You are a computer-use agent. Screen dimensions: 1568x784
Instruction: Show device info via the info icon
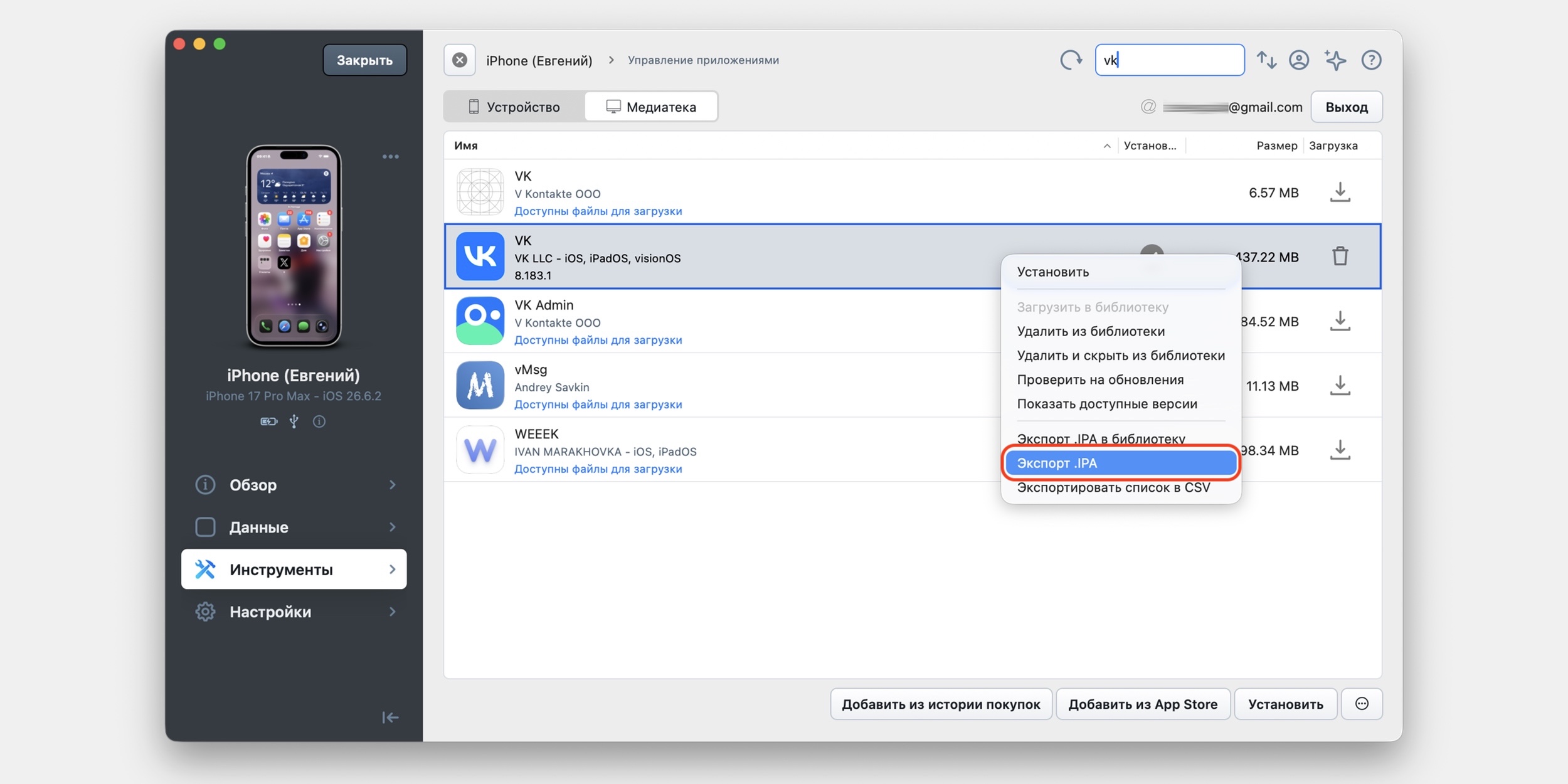319,421
